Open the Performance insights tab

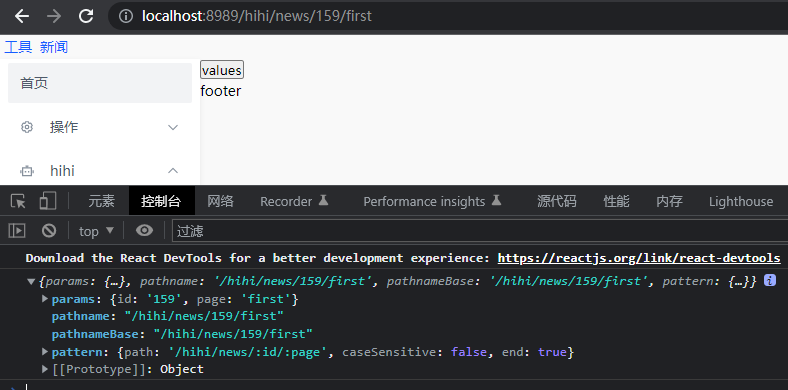(x=432, y=202)
